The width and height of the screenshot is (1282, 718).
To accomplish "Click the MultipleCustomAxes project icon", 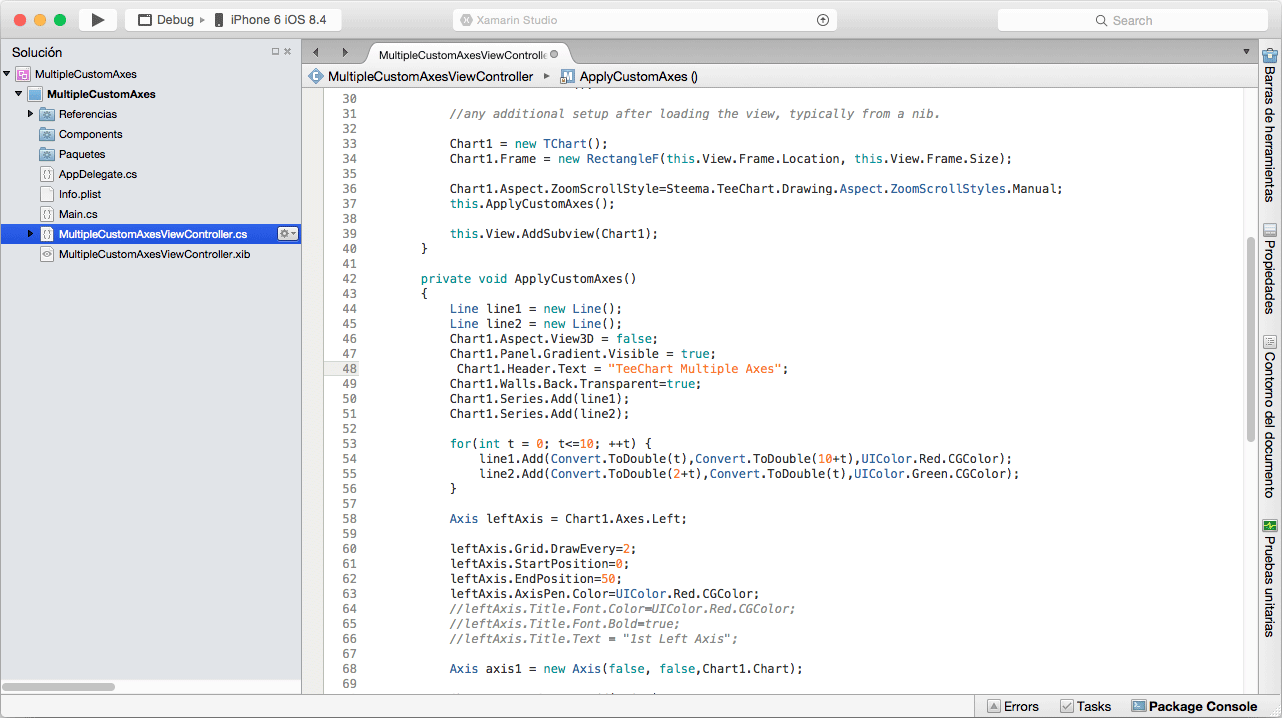I will click(x=35, y=94).
